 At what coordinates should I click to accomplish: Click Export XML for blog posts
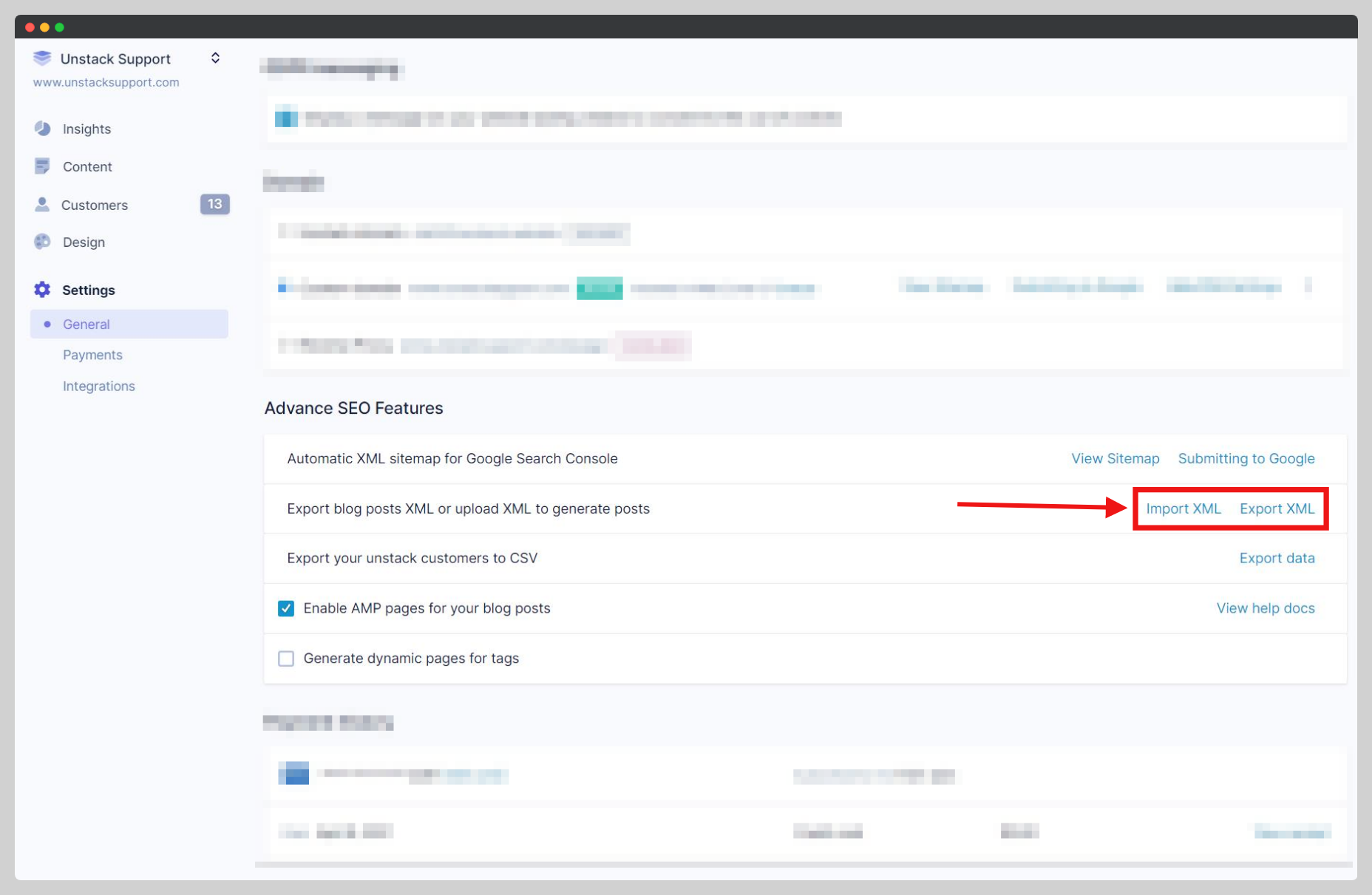click(x=1277, y=509)
